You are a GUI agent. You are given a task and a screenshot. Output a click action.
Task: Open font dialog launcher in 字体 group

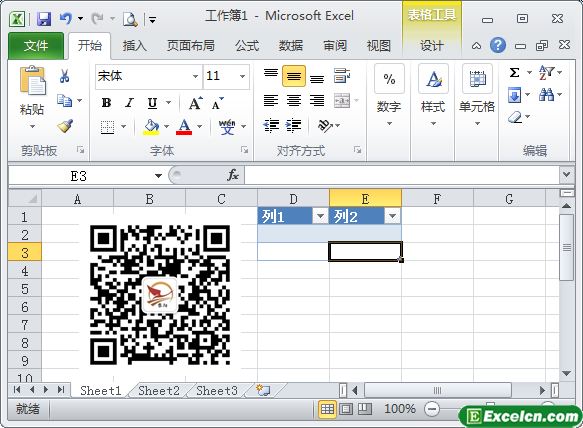(x=244, y=150)
